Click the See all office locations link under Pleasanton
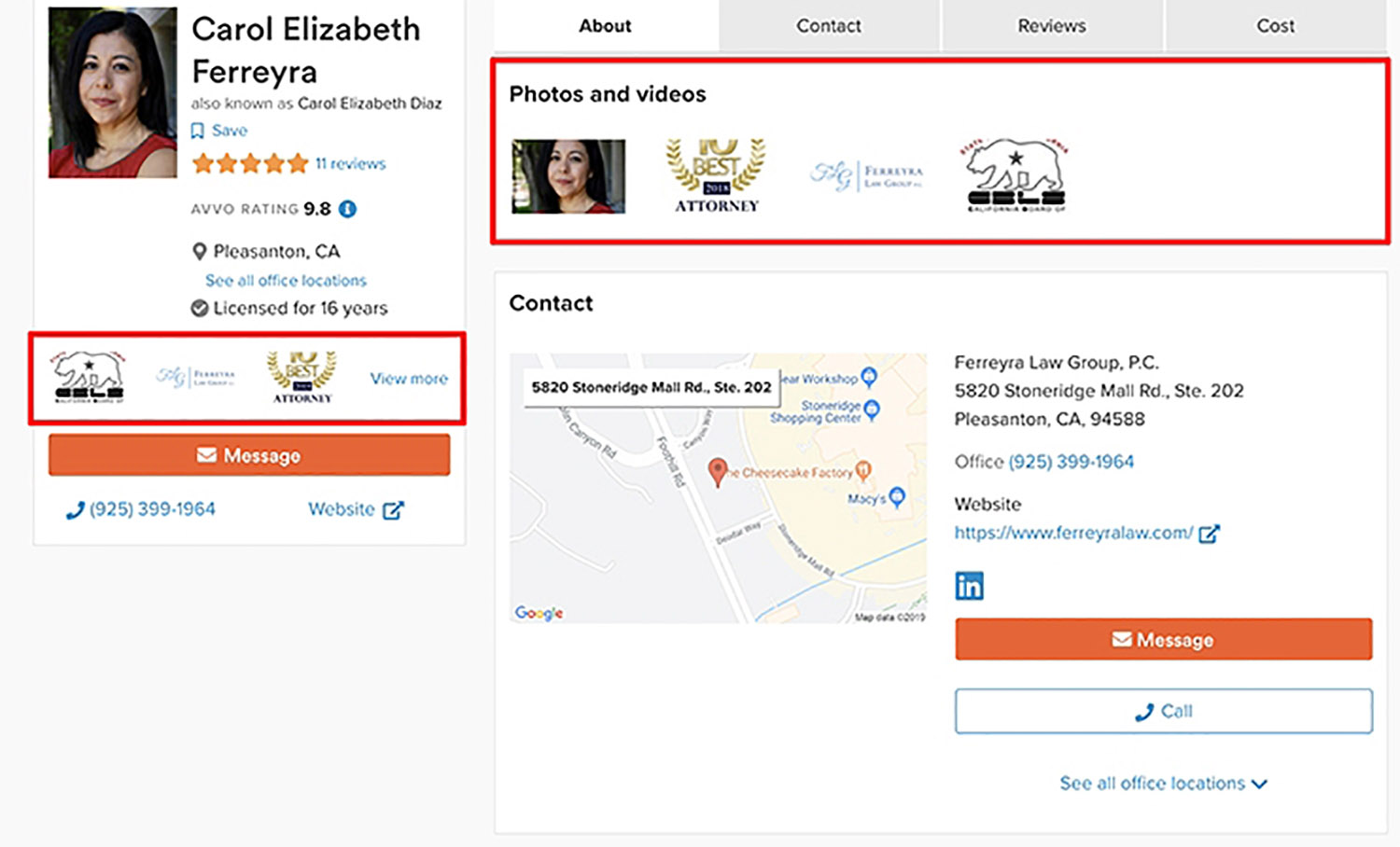The image size is (1400, 847). click(x=286, y=281)
